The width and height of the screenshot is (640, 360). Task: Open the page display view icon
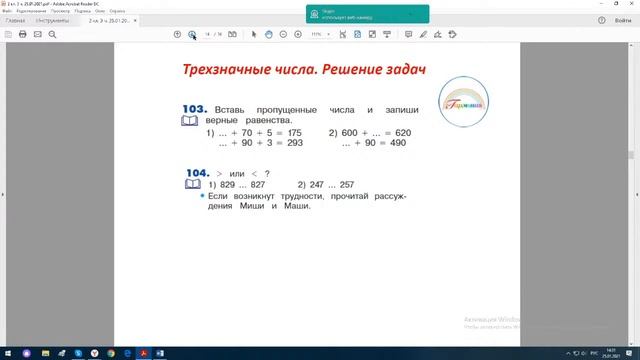point(232,34)
